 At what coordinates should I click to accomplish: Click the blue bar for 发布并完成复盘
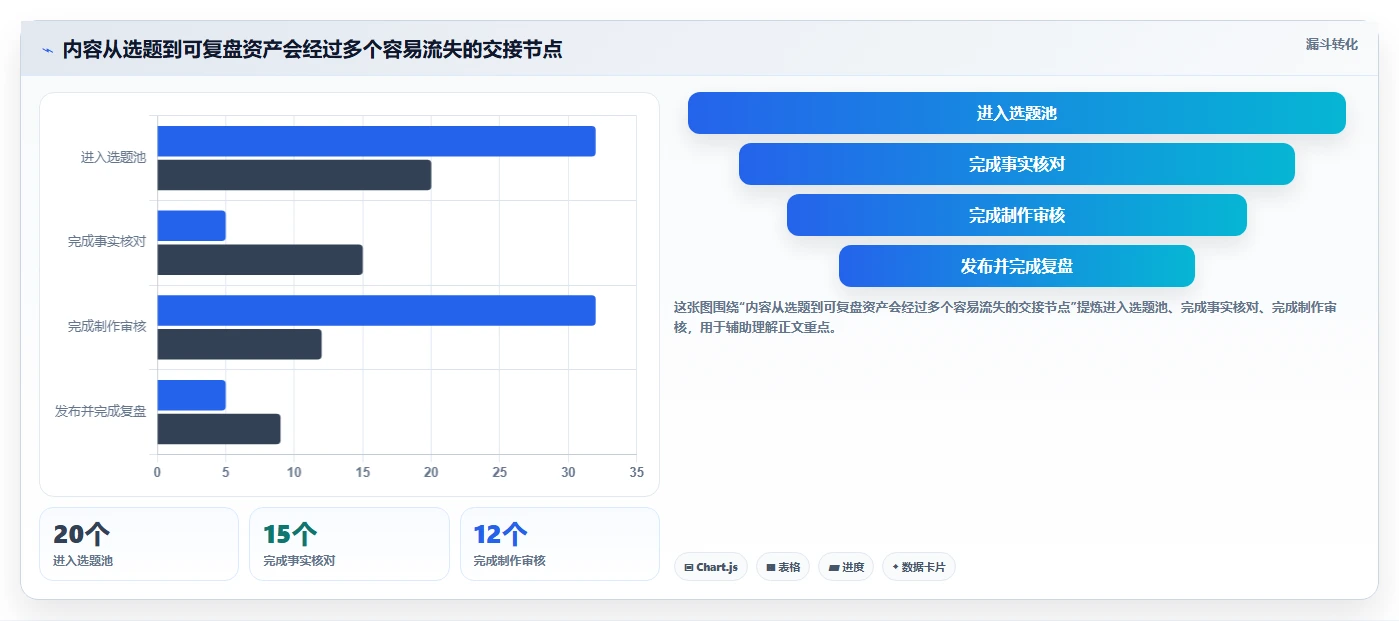pyautogui.click(x=191, y=395)
